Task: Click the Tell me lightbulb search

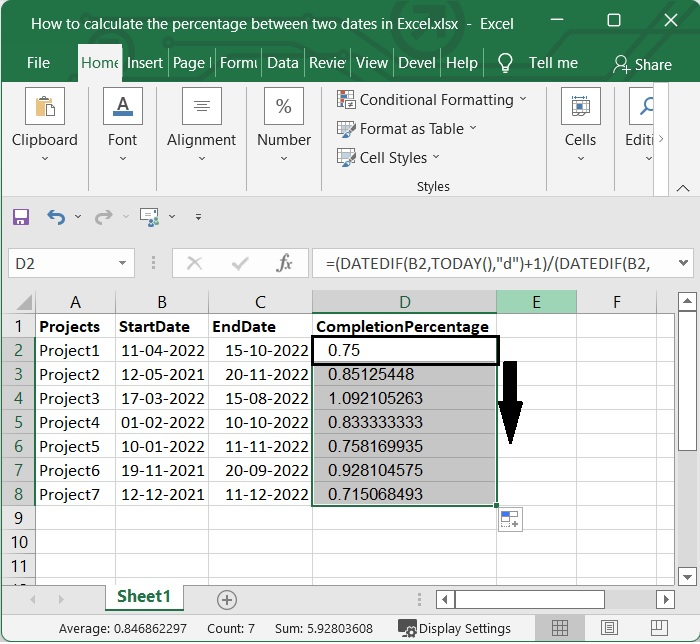Action: click(538, 63)
